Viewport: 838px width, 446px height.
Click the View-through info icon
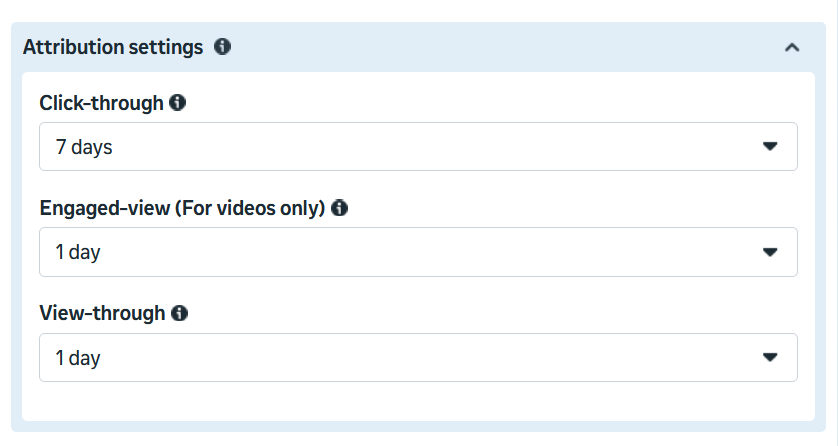coord(180,313)
